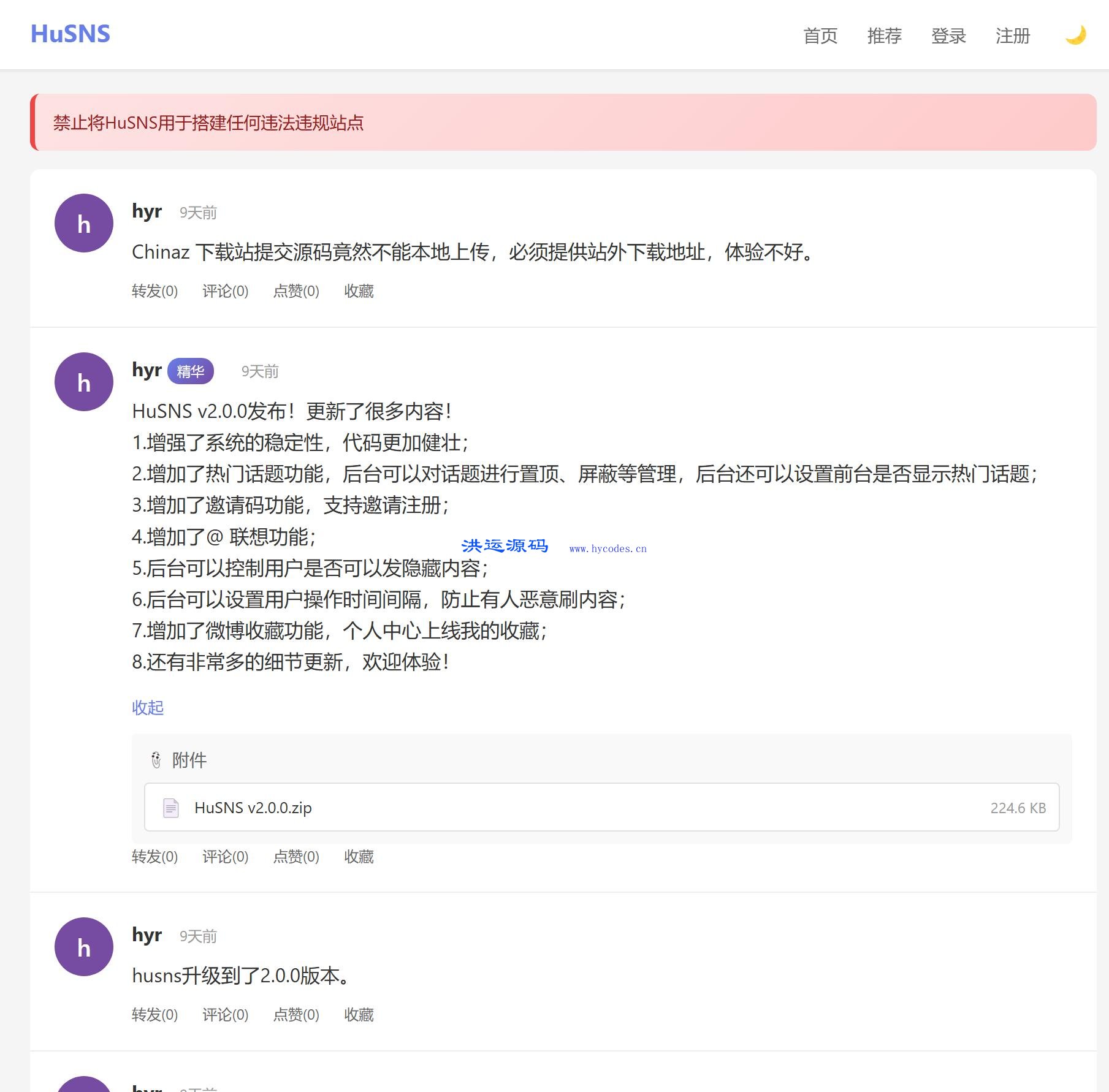This screenshot has height=1092, width=1109.
Task: Open the 注册 registration page
Action: click(1013, 37)
